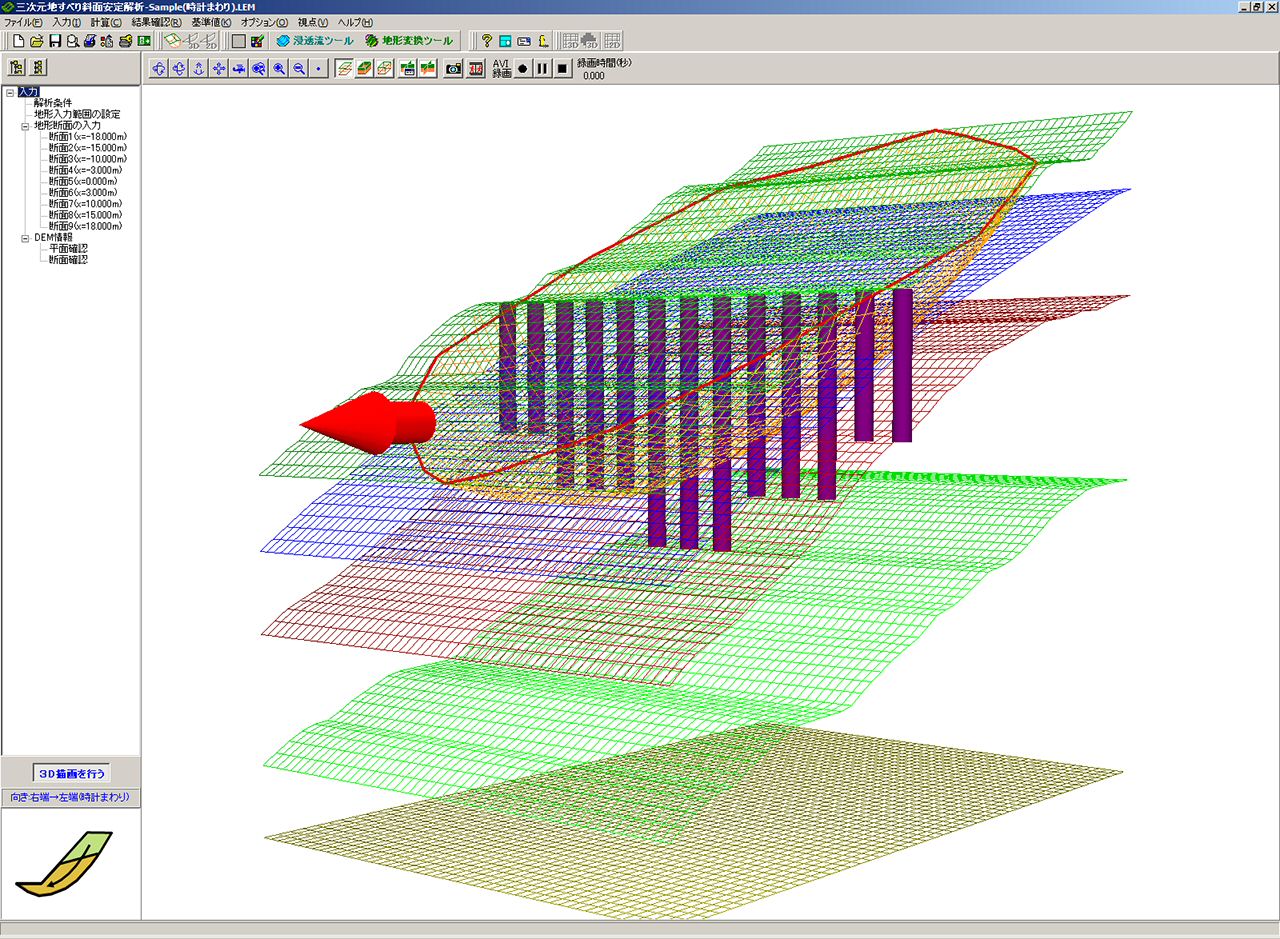This screenshot has height=939, width=1280.
Task: Click the yellow question mark help icon
Action: pos(487,41)
